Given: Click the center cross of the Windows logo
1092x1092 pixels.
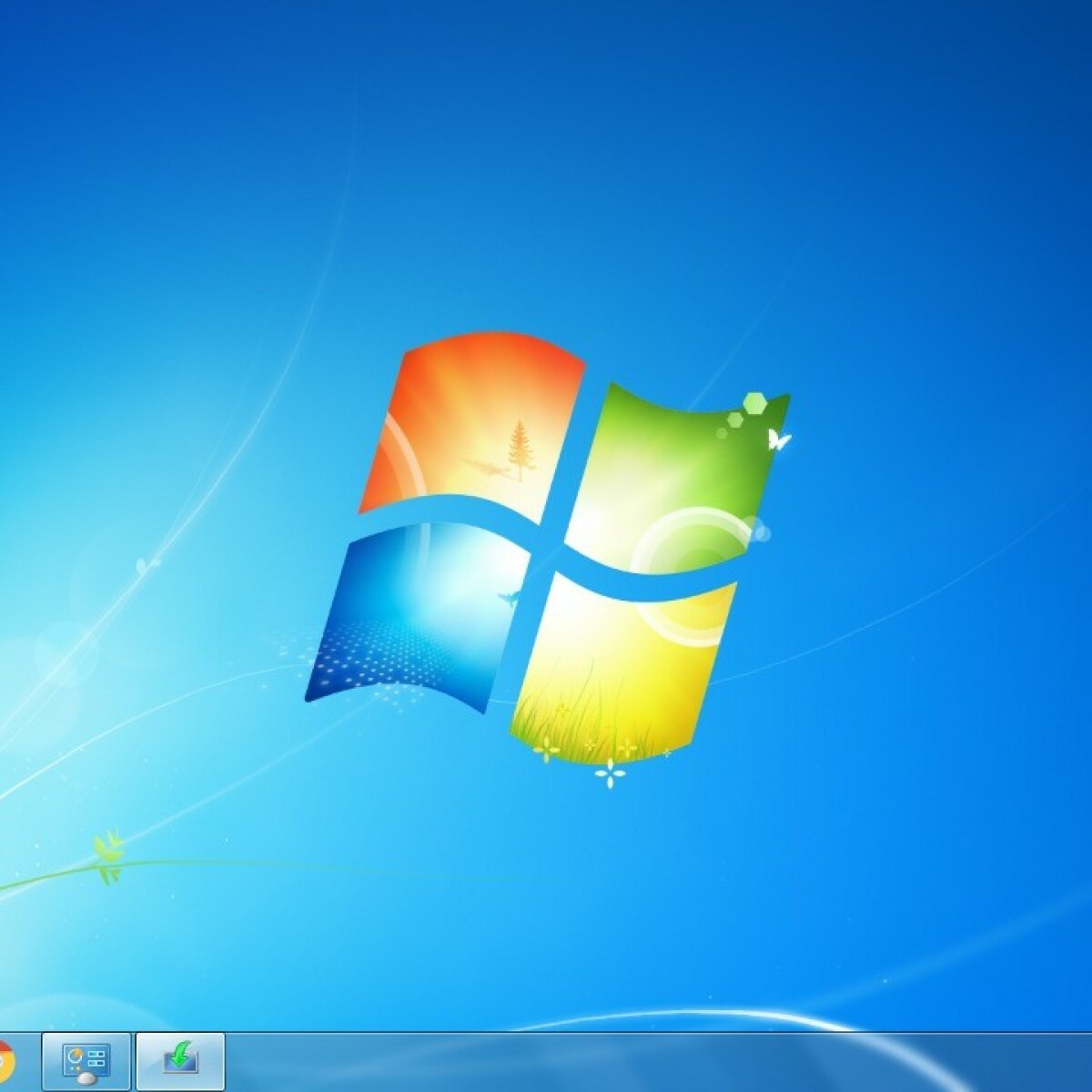Looking at the screenshot, I should pyautogui.click(x=550, y=546).
